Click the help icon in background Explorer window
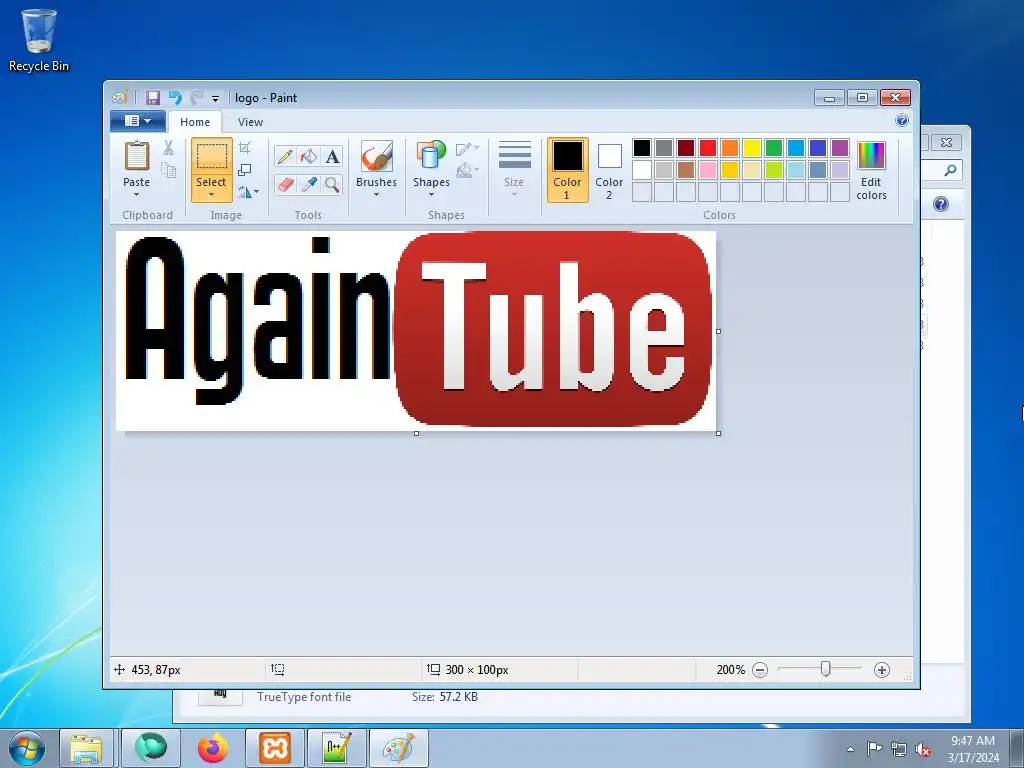 tap(940, 204)
